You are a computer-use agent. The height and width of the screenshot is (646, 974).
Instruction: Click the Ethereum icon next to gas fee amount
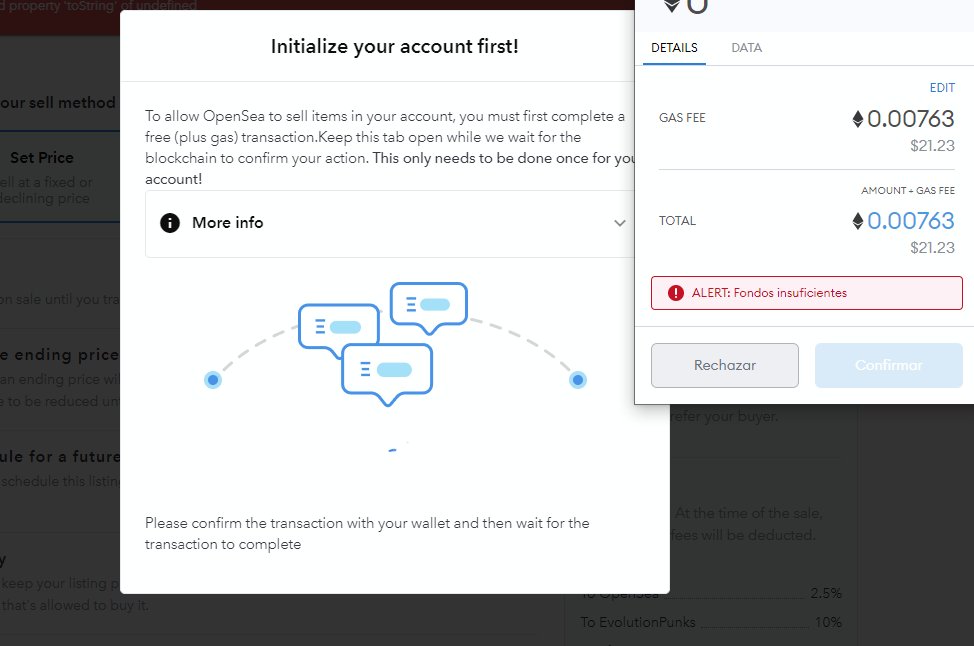pyautogui.click(x=858, y=119)
